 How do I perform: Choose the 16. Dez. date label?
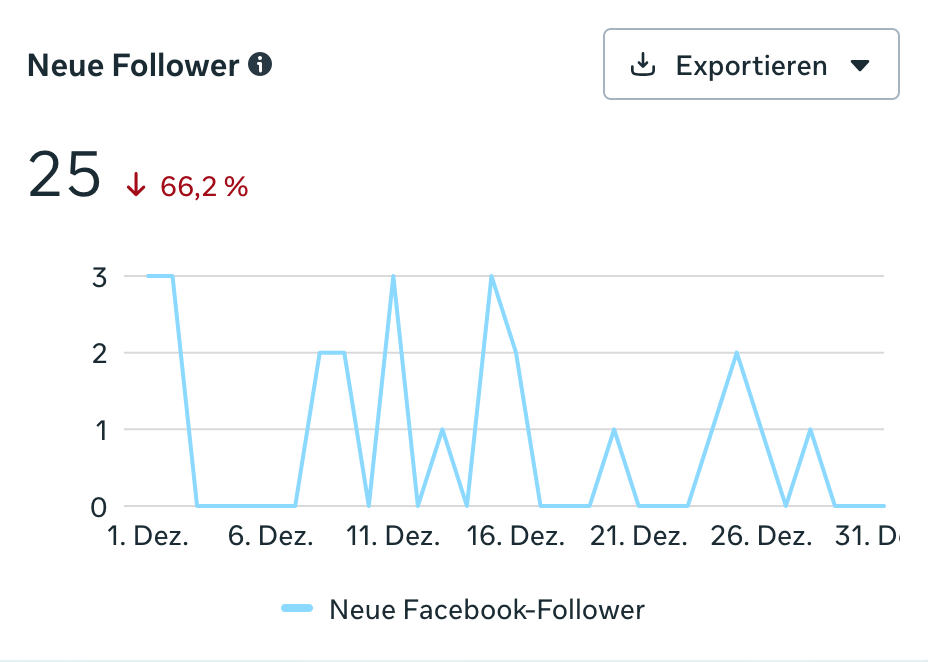tap(516, 537)
